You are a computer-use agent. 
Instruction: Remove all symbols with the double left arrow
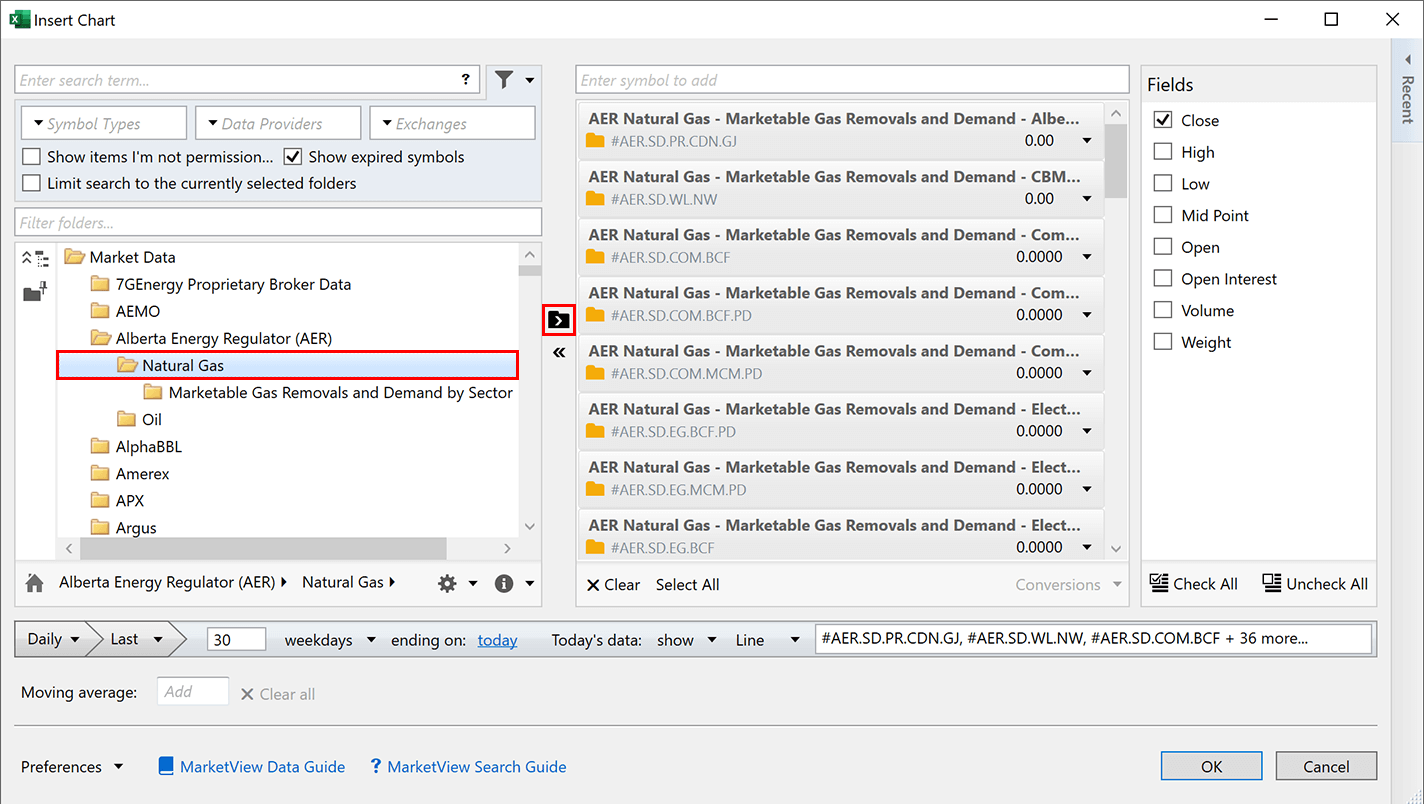pyautogui.click(x=559, y=352)
